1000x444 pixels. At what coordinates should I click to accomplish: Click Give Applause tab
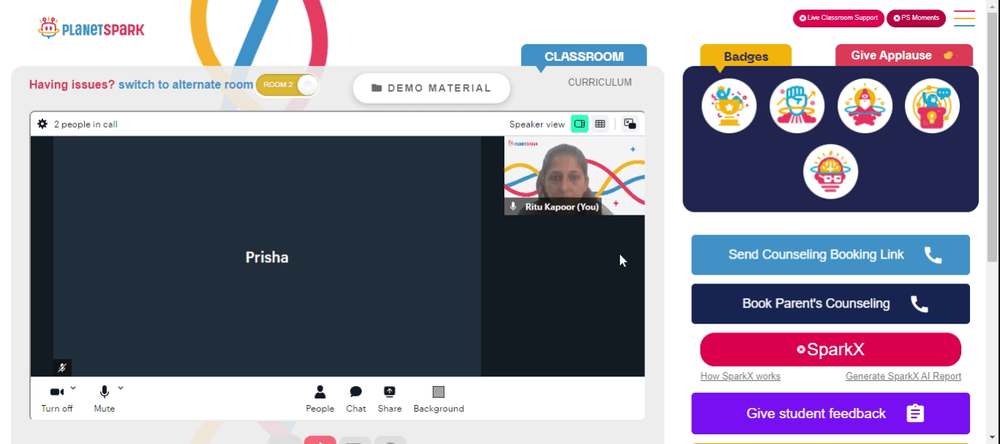click(904, 56)
